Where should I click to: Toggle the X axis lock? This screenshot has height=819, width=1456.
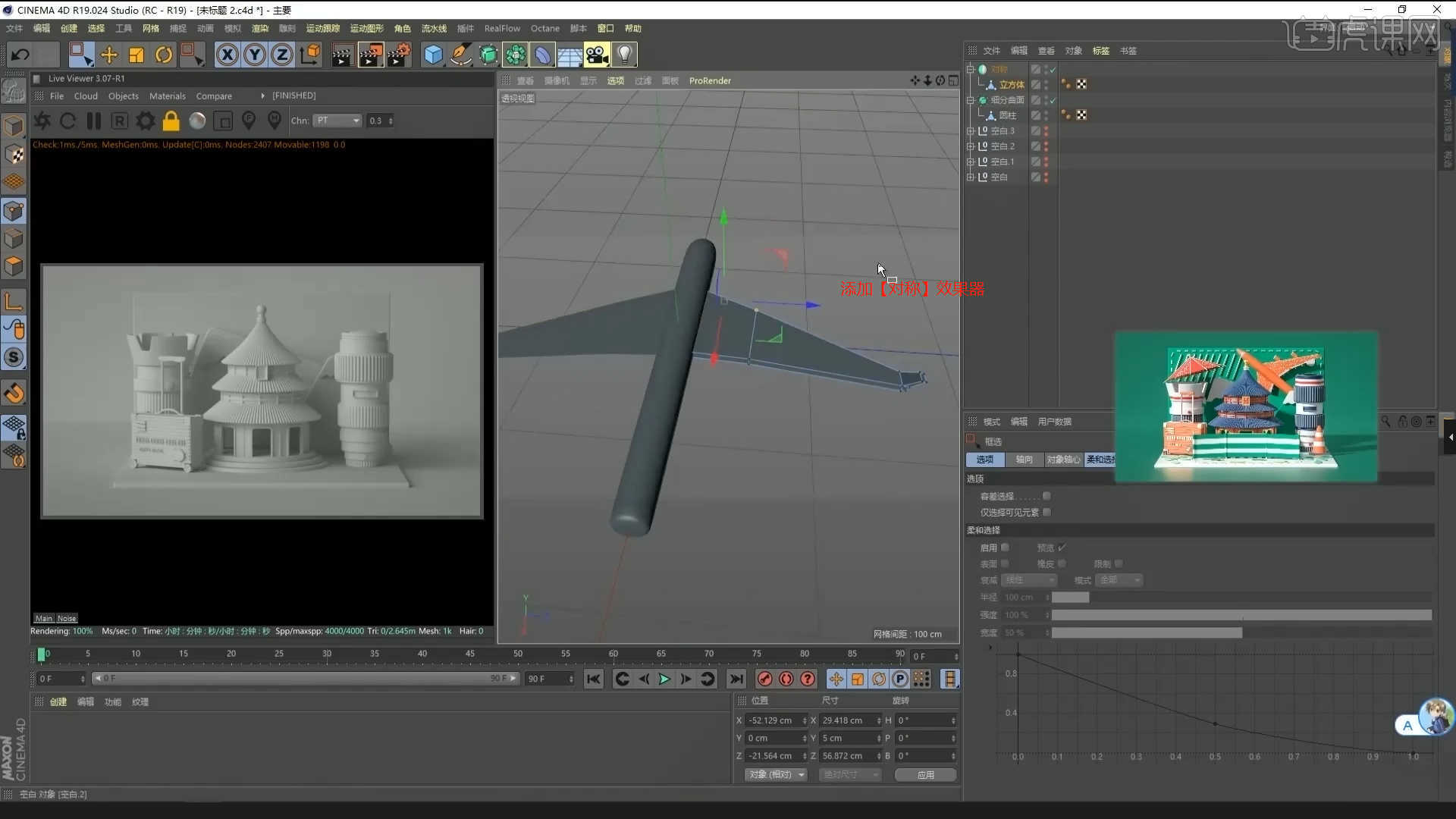227,55
